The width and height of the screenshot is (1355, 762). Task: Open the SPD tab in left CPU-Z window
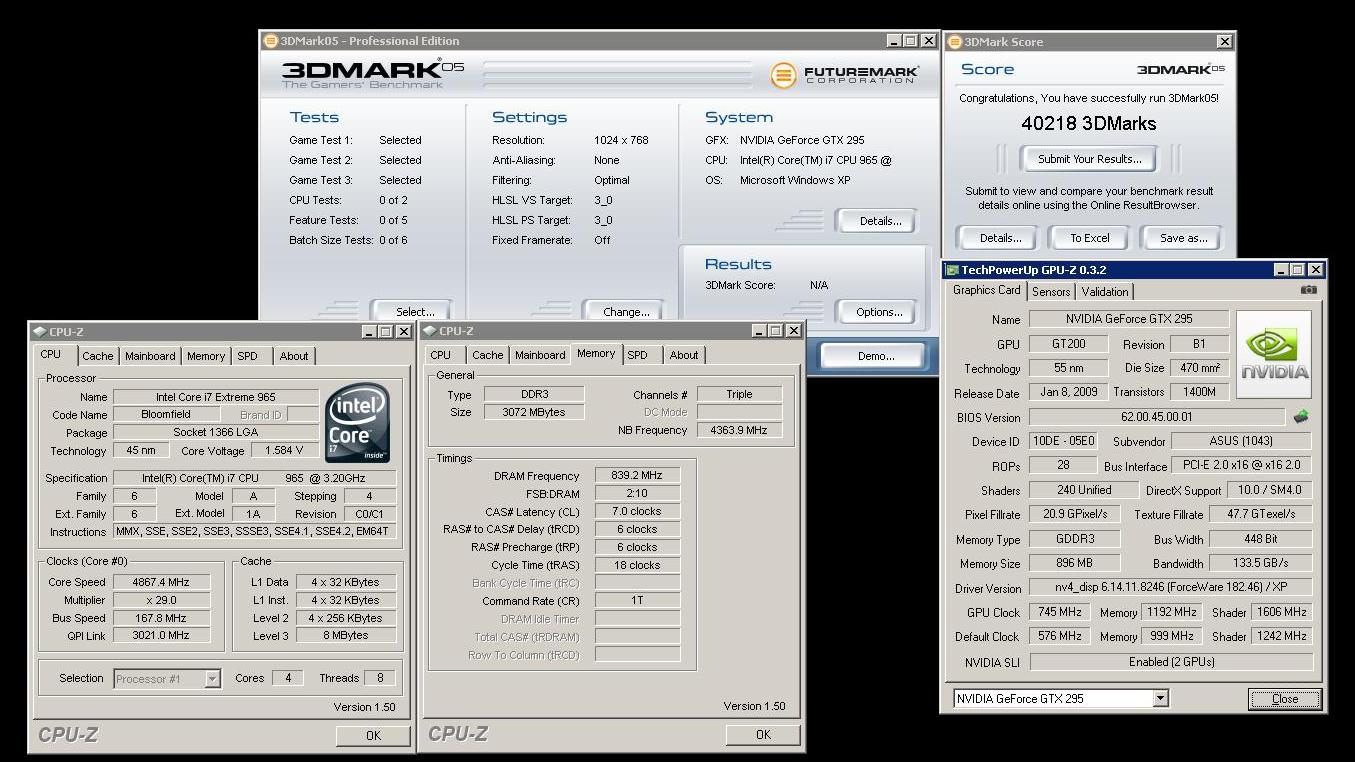pyautogui.click(x=247, y=356)
